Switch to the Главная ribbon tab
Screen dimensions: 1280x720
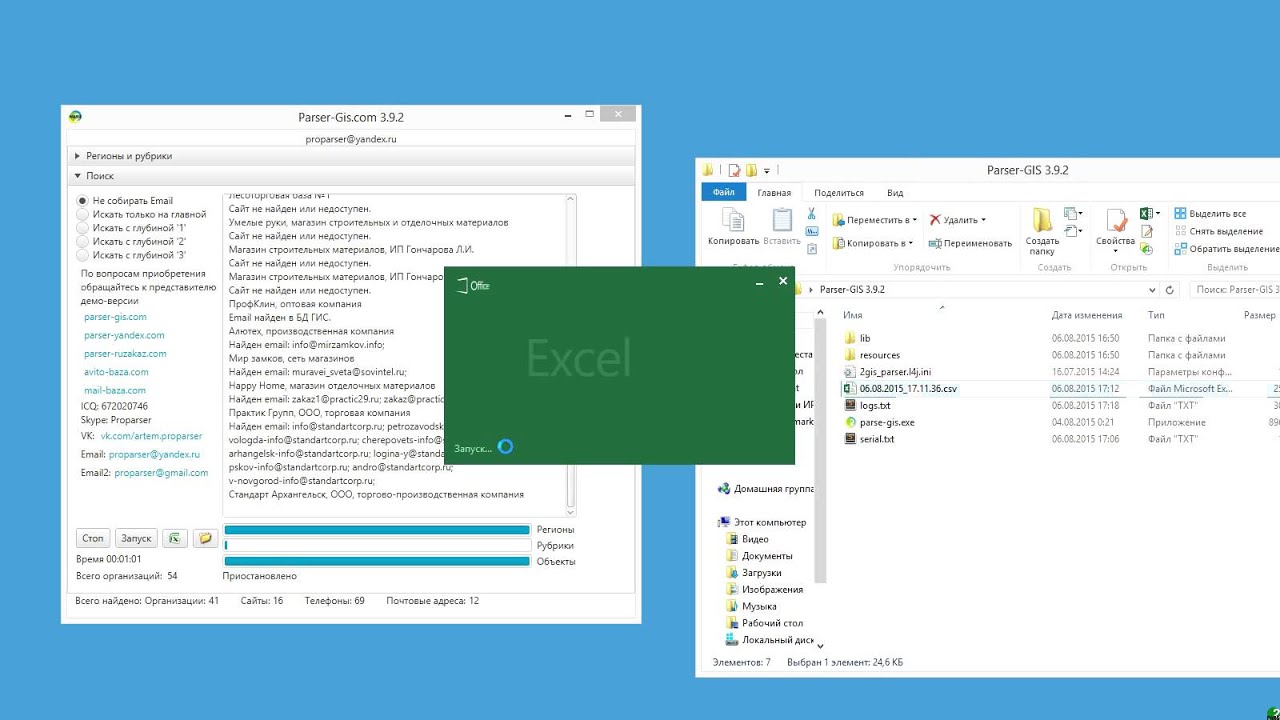coord(774,193)
